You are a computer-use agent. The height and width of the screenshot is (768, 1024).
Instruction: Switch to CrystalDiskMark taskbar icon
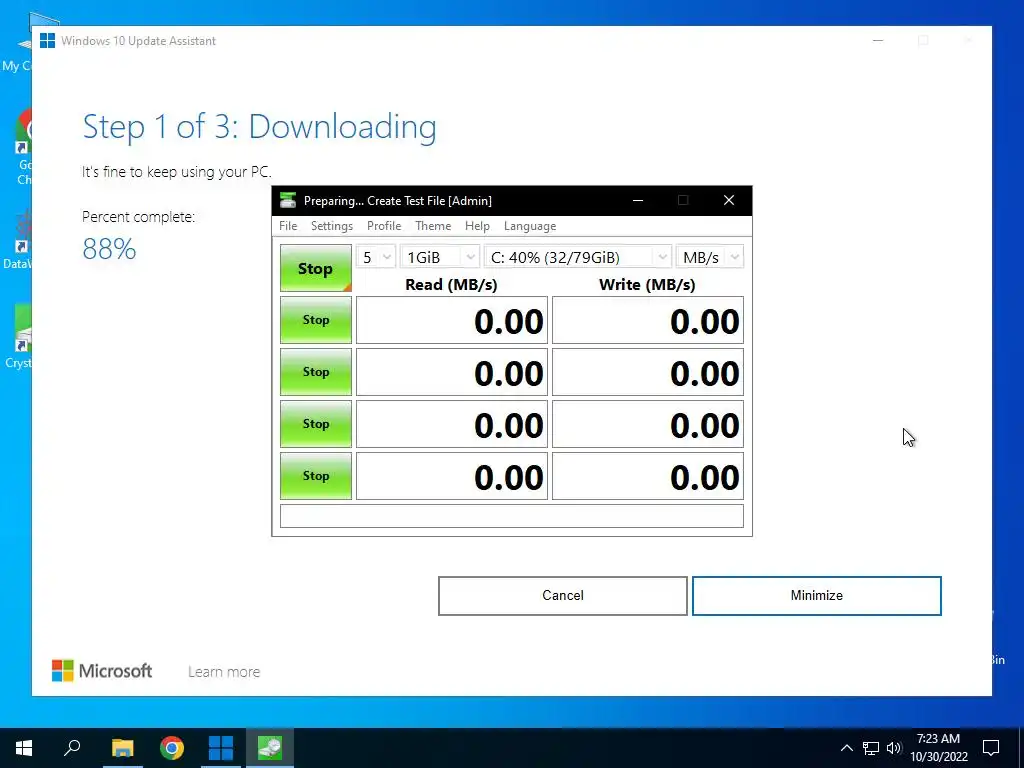[x=270, y=748]
